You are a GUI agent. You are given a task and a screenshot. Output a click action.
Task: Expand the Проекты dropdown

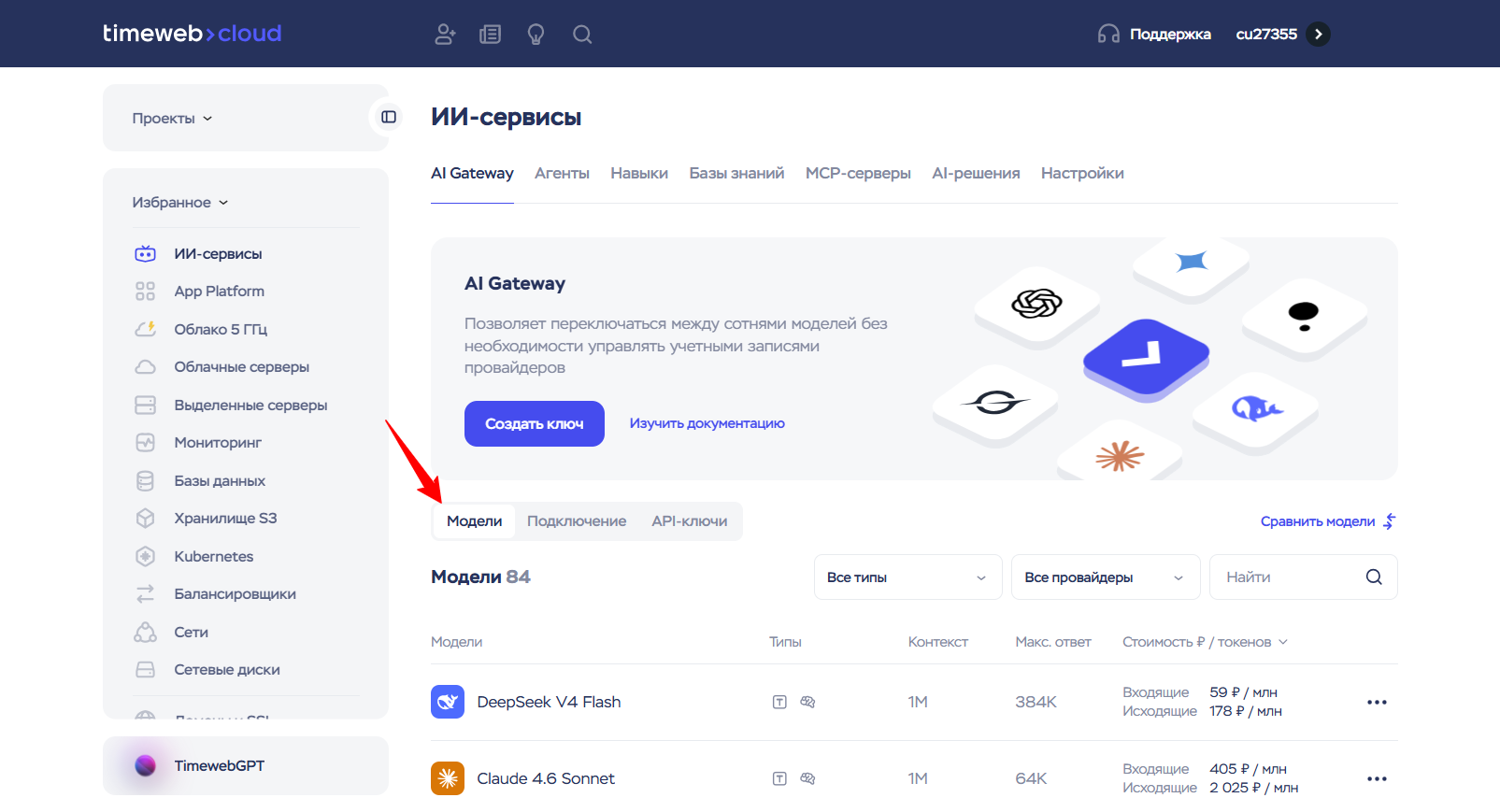click(173, 119)
